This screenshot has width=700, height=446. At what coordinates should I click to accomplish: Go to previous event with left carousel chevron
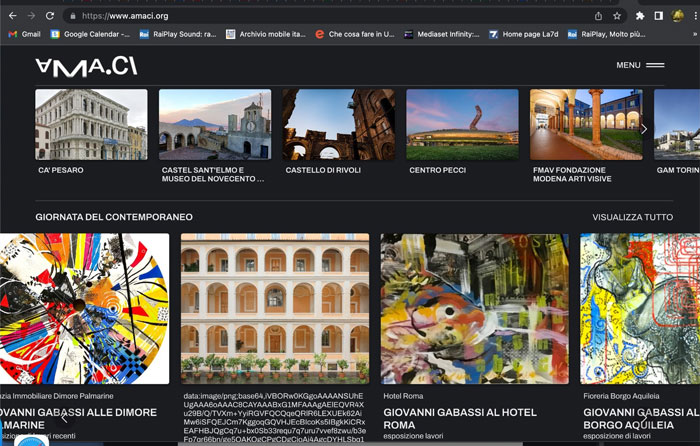click(x=65, y=418)
